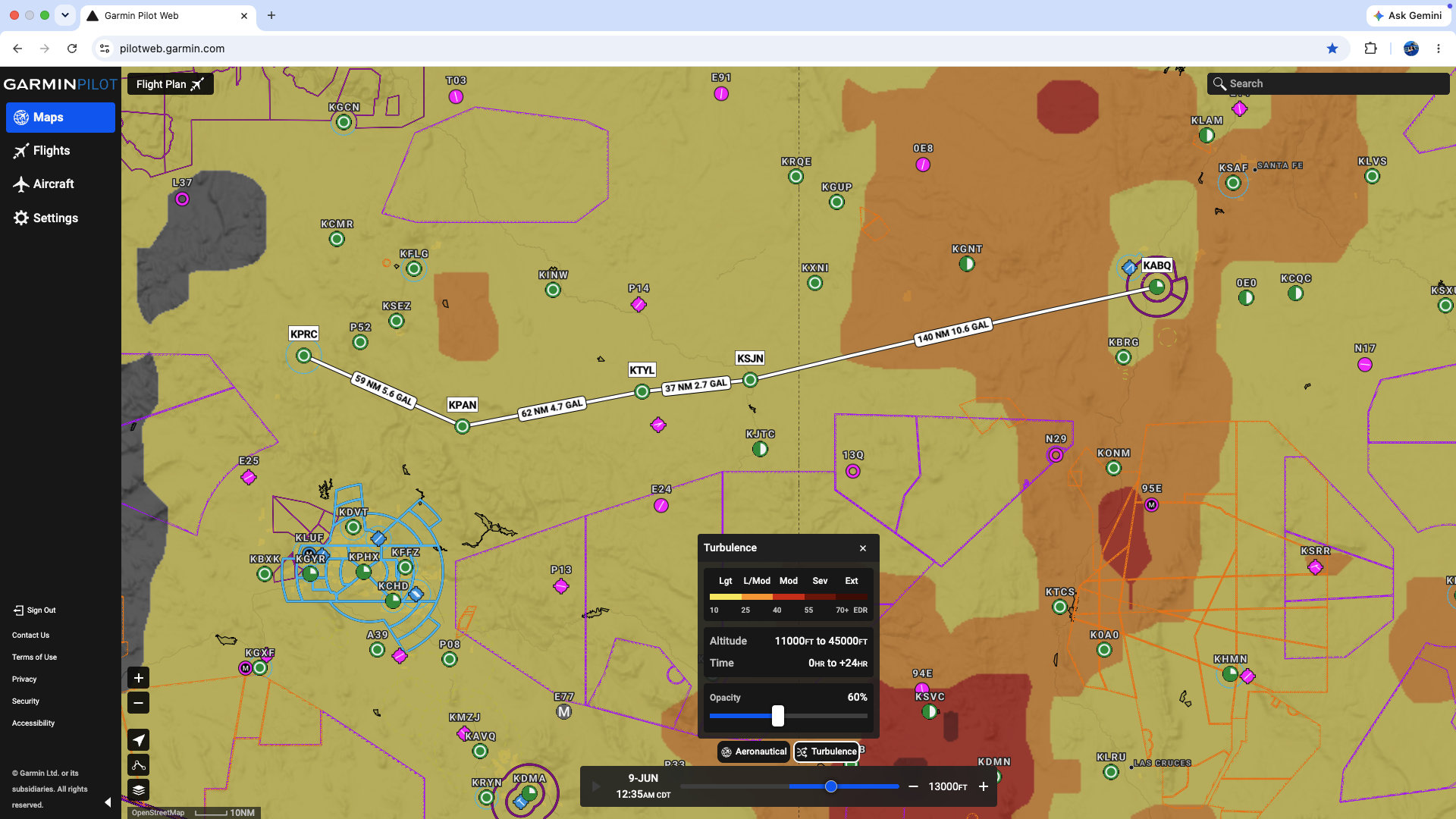
Task: Select the KSAF airport marker
Action: 1233,183
